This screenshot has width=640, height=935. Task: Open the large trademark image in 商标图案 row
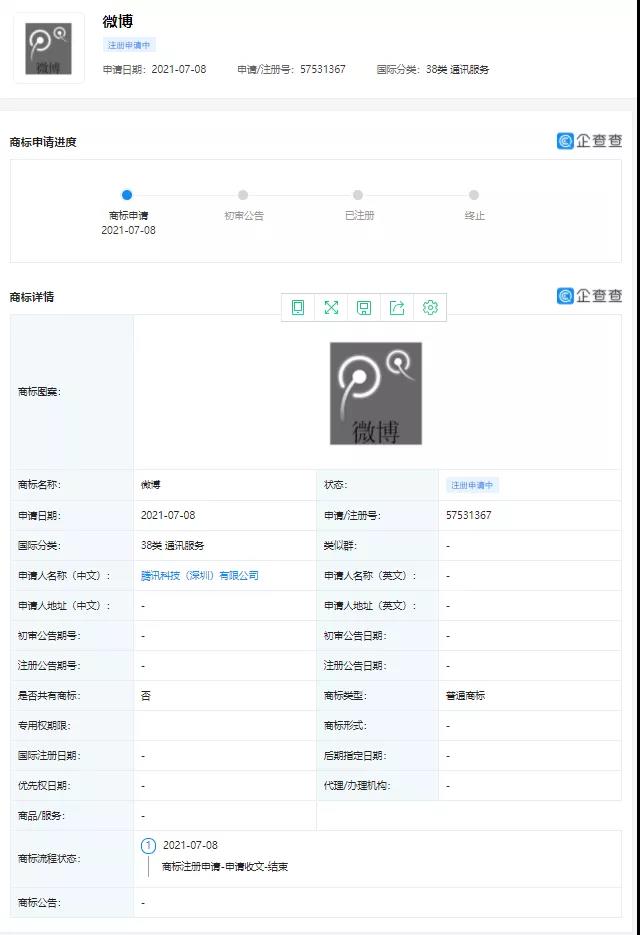[x=376, y=393]
